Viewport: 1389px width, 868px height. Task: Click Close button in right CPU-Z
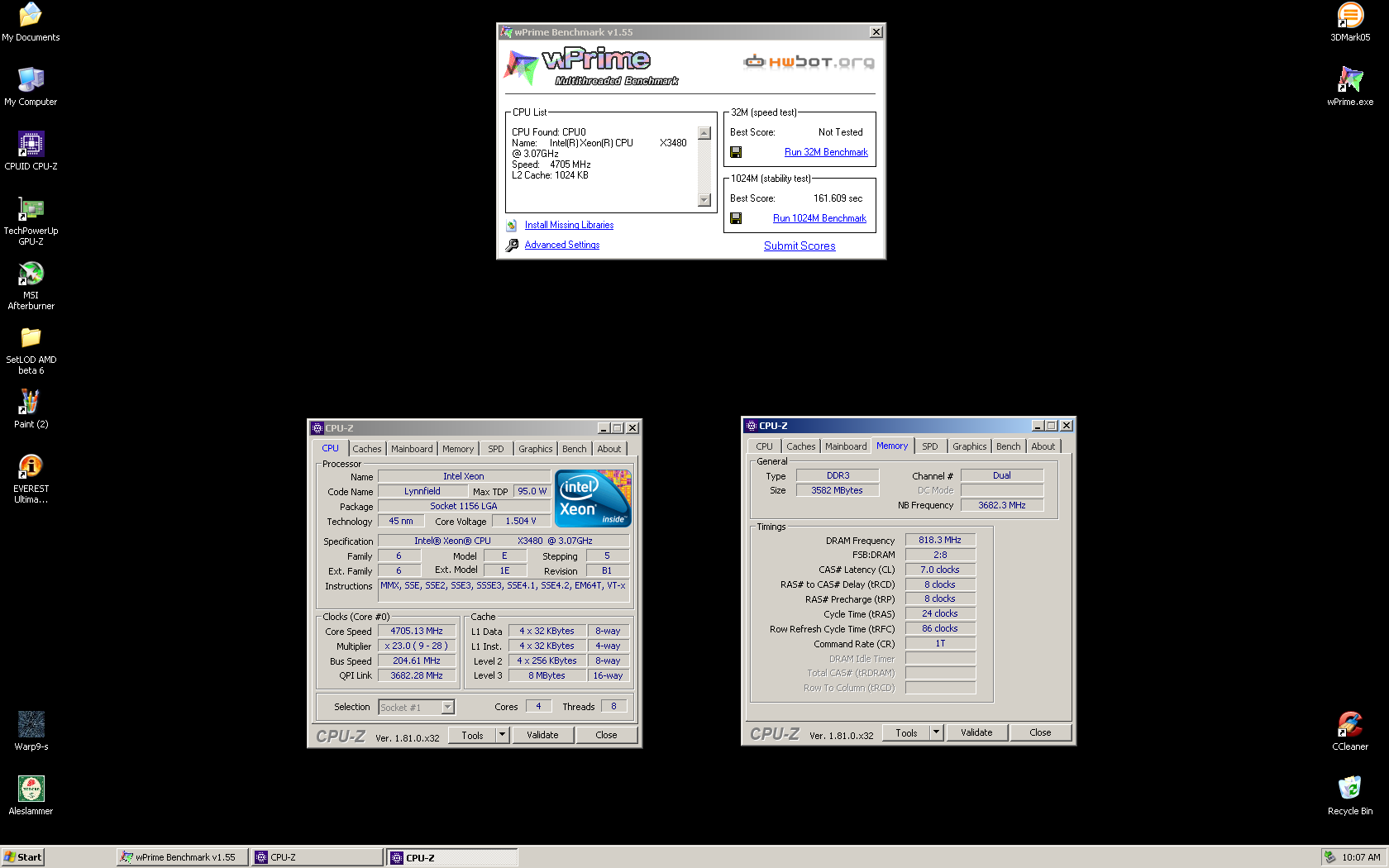pos(1040,732)
